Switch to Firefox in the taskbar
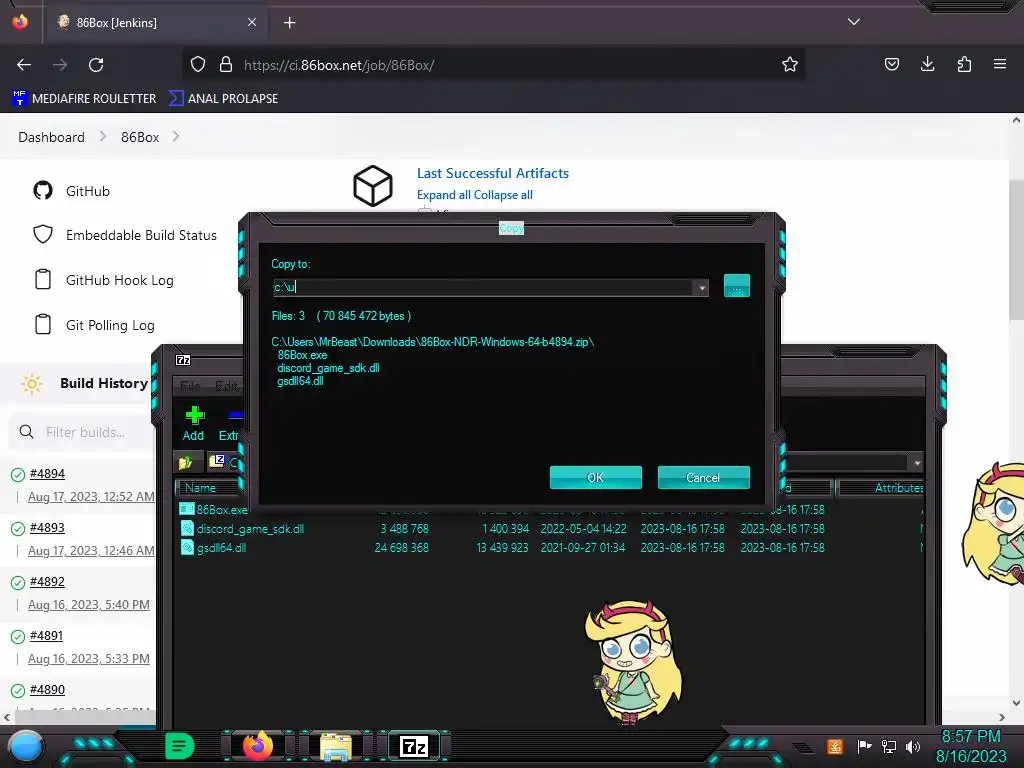This screenshot has width=1024, height=768. pyautogui.click(x=257, y=746)
